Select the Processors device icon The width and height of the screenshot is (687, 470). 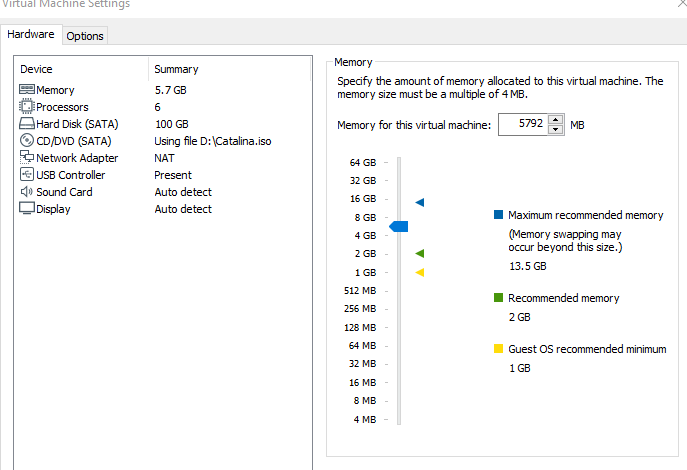[27, 107]
